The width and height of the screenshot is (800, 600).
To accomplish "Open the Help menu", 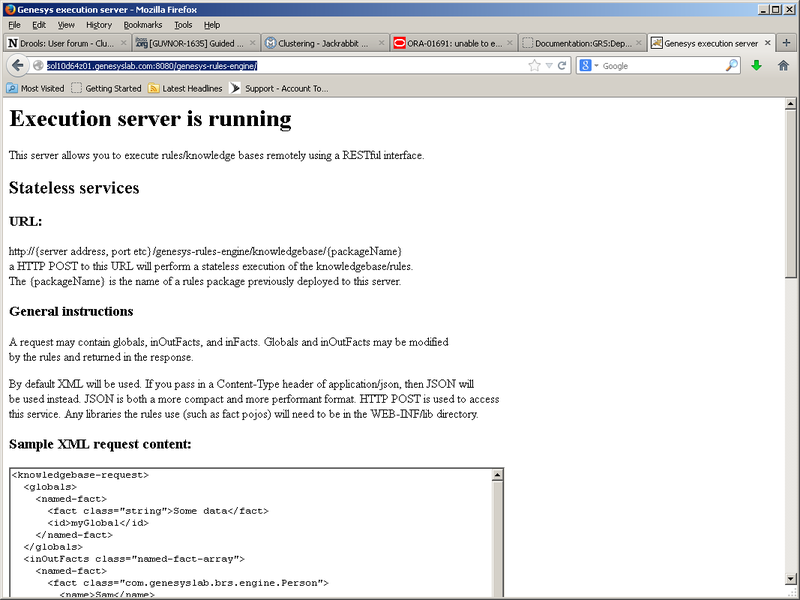I will click(x=212, y=24).
